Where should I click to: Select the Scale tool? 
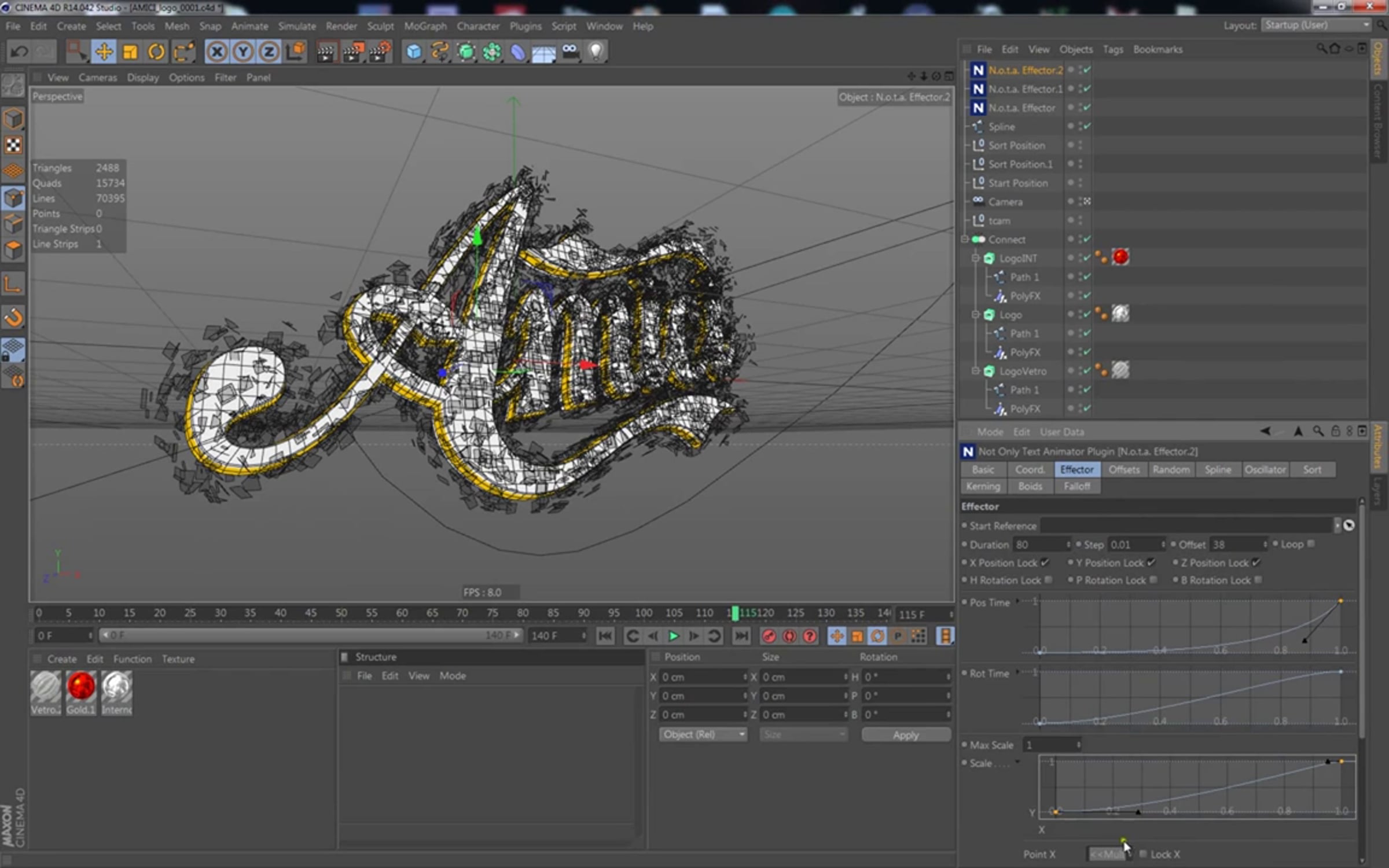point(130,52)
